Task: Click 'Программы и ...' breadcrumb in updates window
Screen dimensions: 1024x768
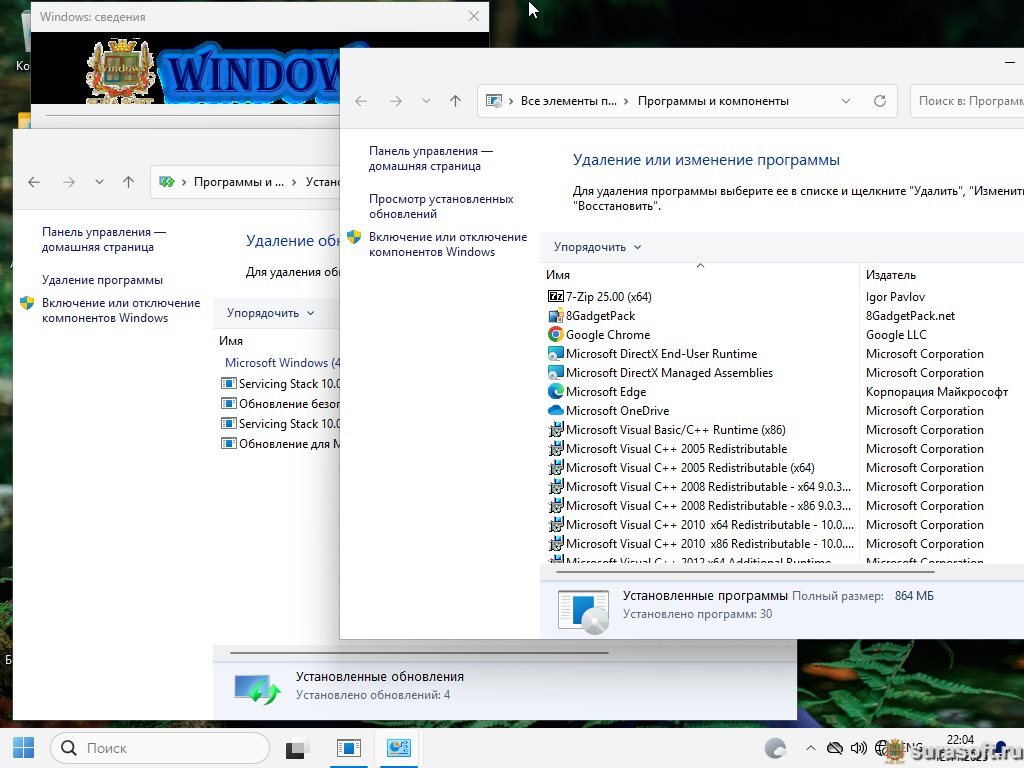Action: pyautogui.click(x=238, y=182)
